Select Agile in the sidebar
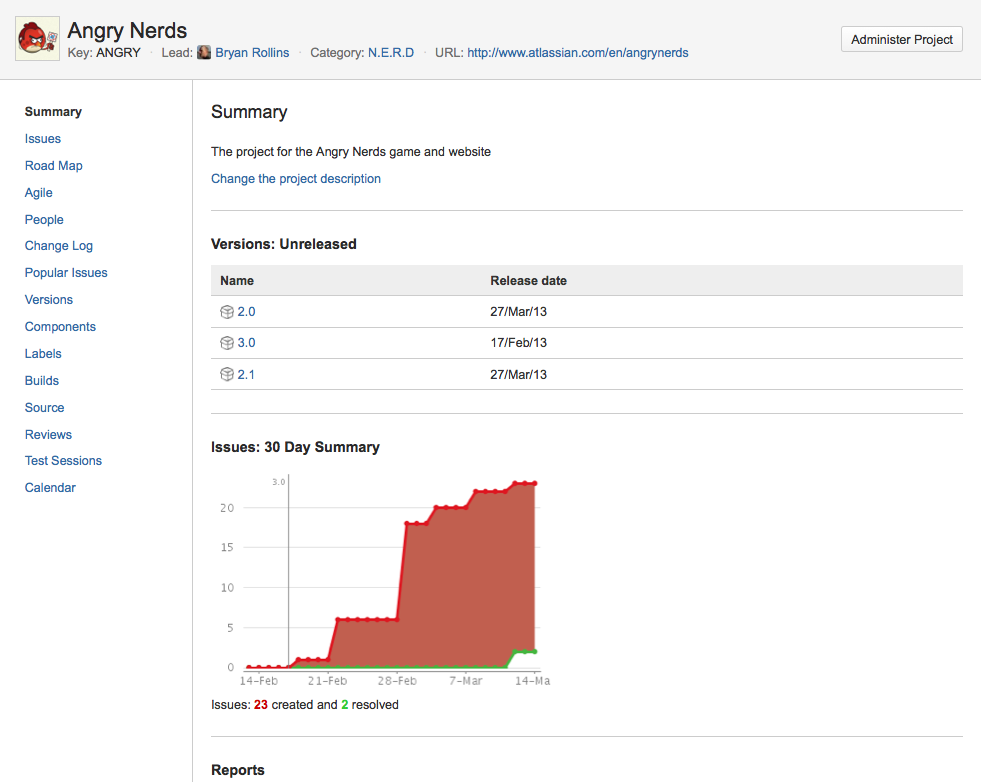This screenshot has width=981, height=782. click(x=39, y=193)
